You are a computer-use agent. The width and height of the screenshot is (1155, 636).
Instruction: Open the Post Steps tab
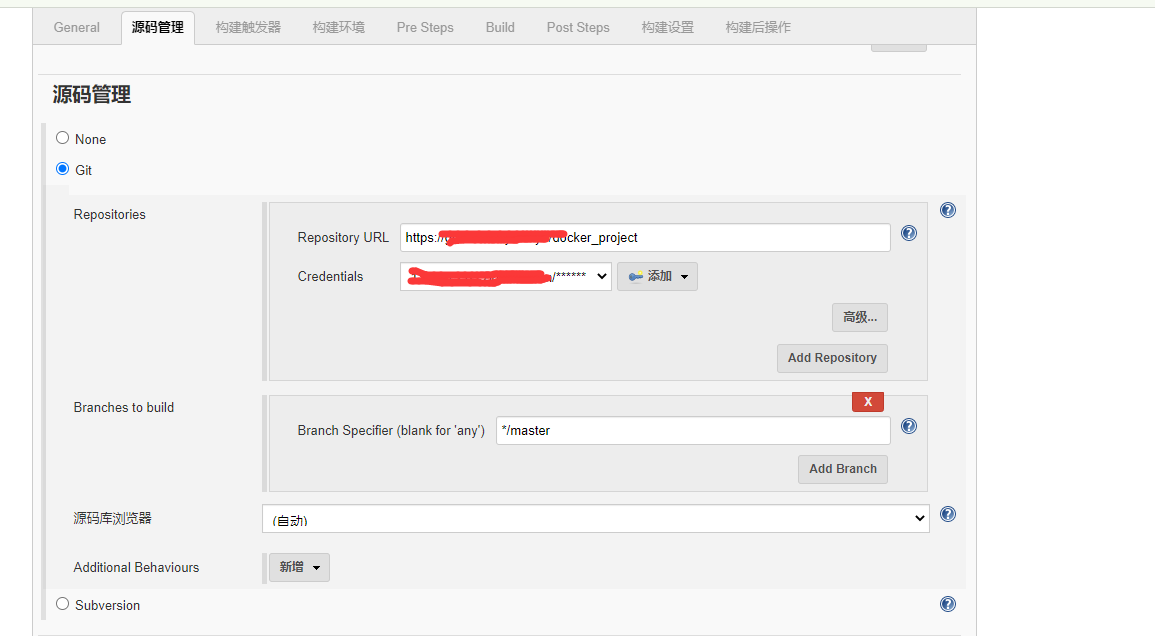pyautogui.click(x=578, y=27)
